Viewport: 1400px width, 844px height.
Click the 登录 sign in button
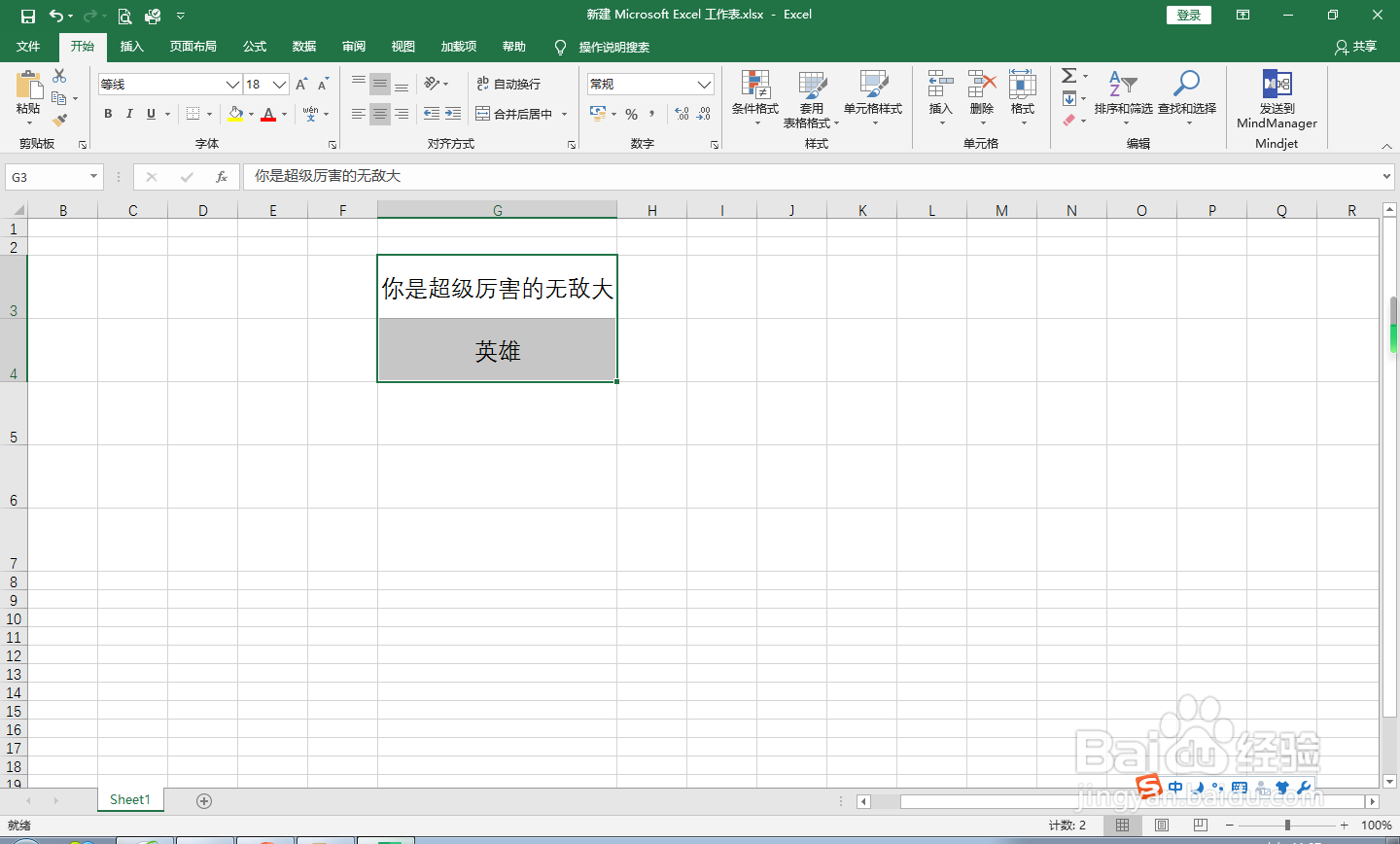pos(1189,15)
